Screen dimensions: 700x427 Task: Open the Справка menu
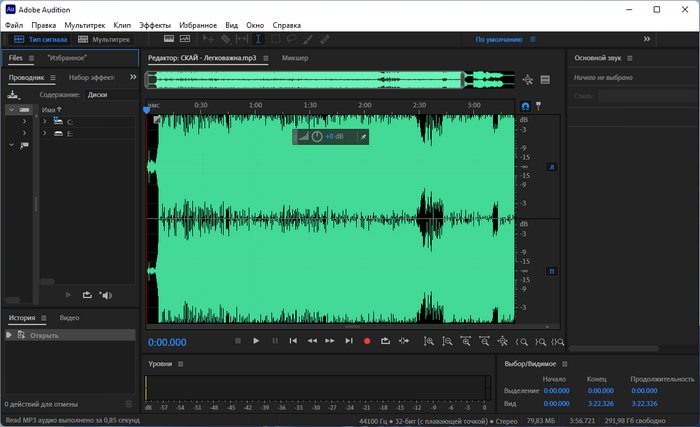click(x=287, y=25)
